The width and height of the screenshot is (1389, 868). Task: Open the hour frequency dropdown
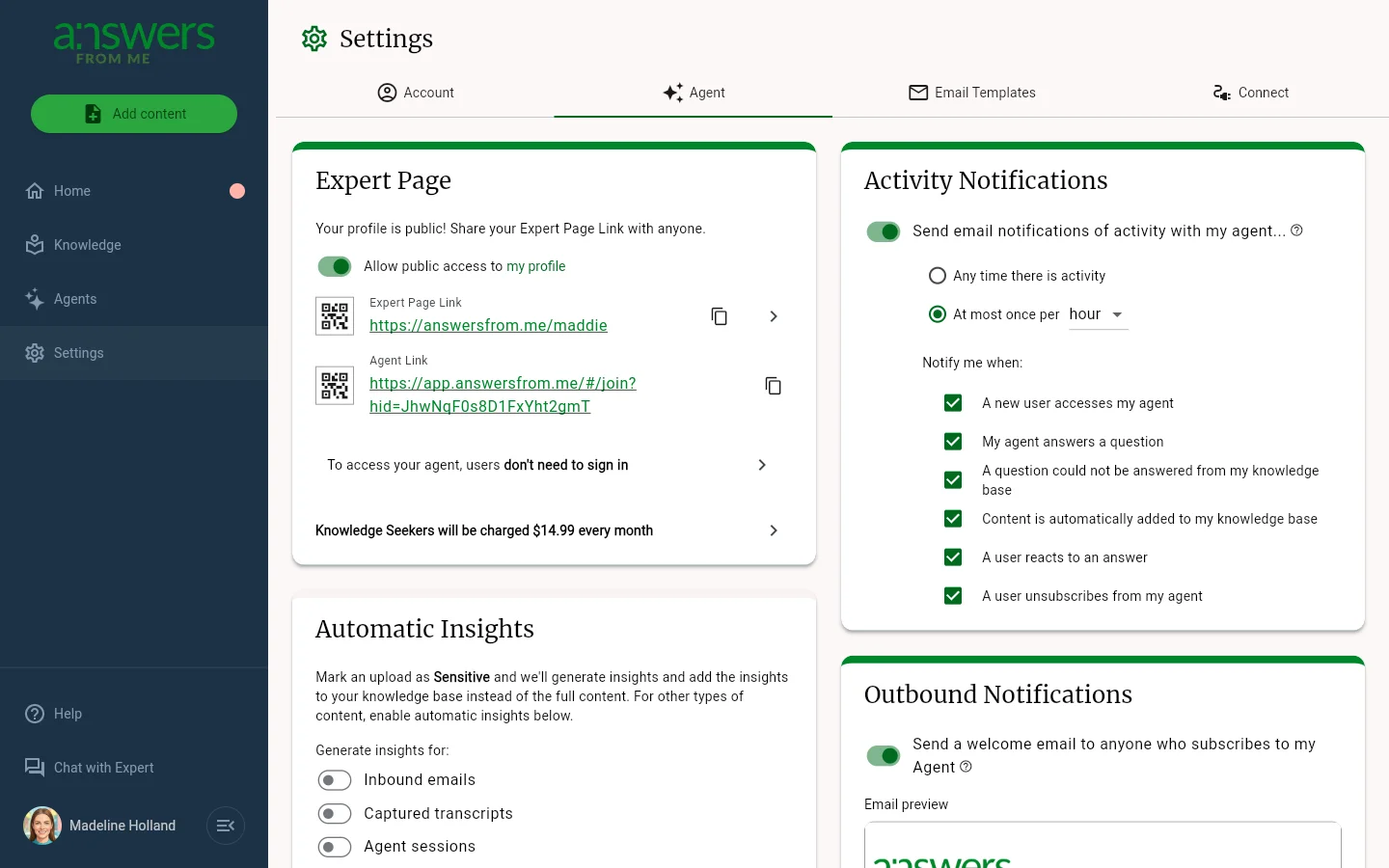click(x=1098, y=314)
